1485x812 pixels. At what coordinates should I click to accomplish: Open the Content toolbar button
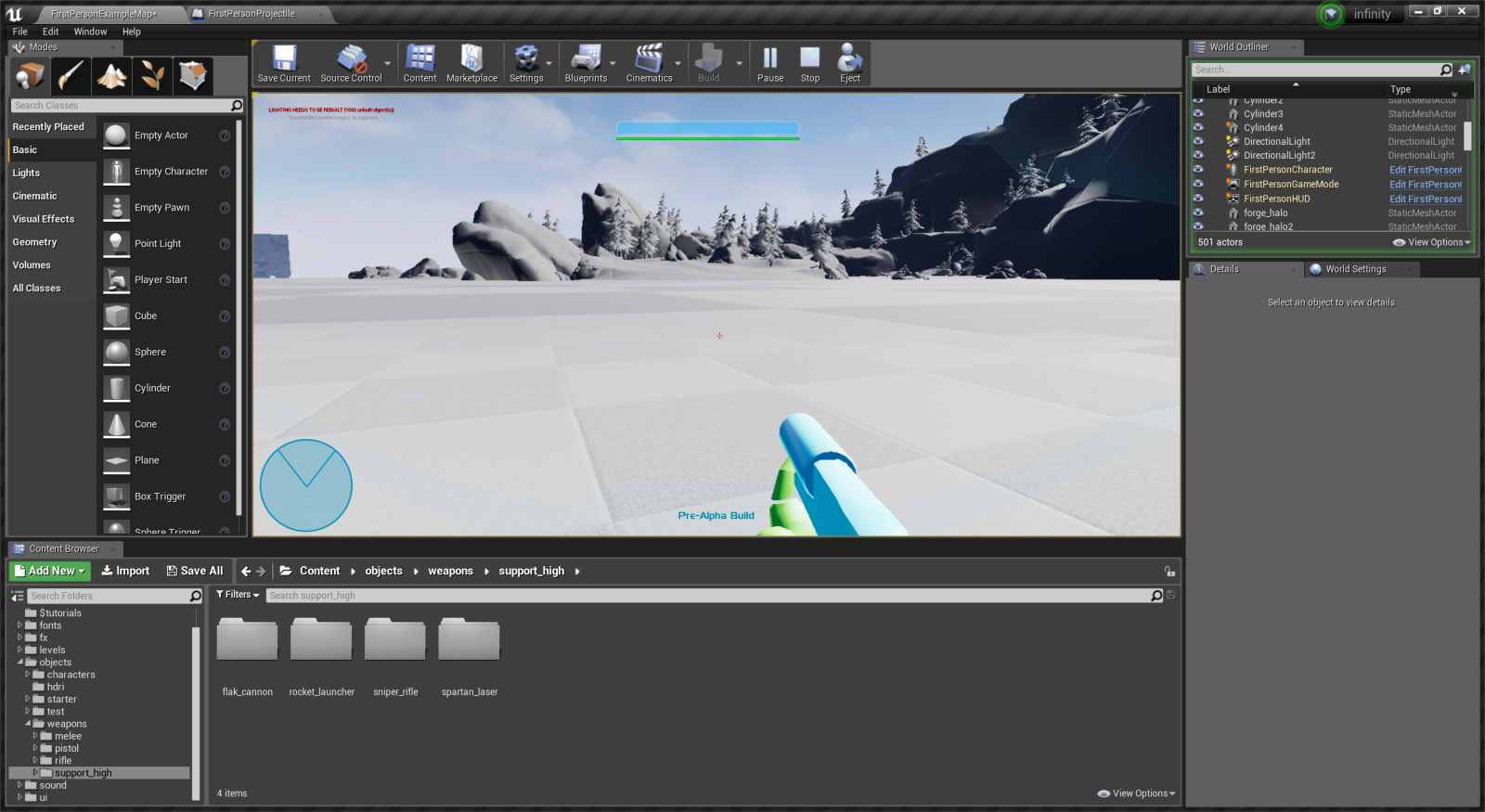click(420, 58)
